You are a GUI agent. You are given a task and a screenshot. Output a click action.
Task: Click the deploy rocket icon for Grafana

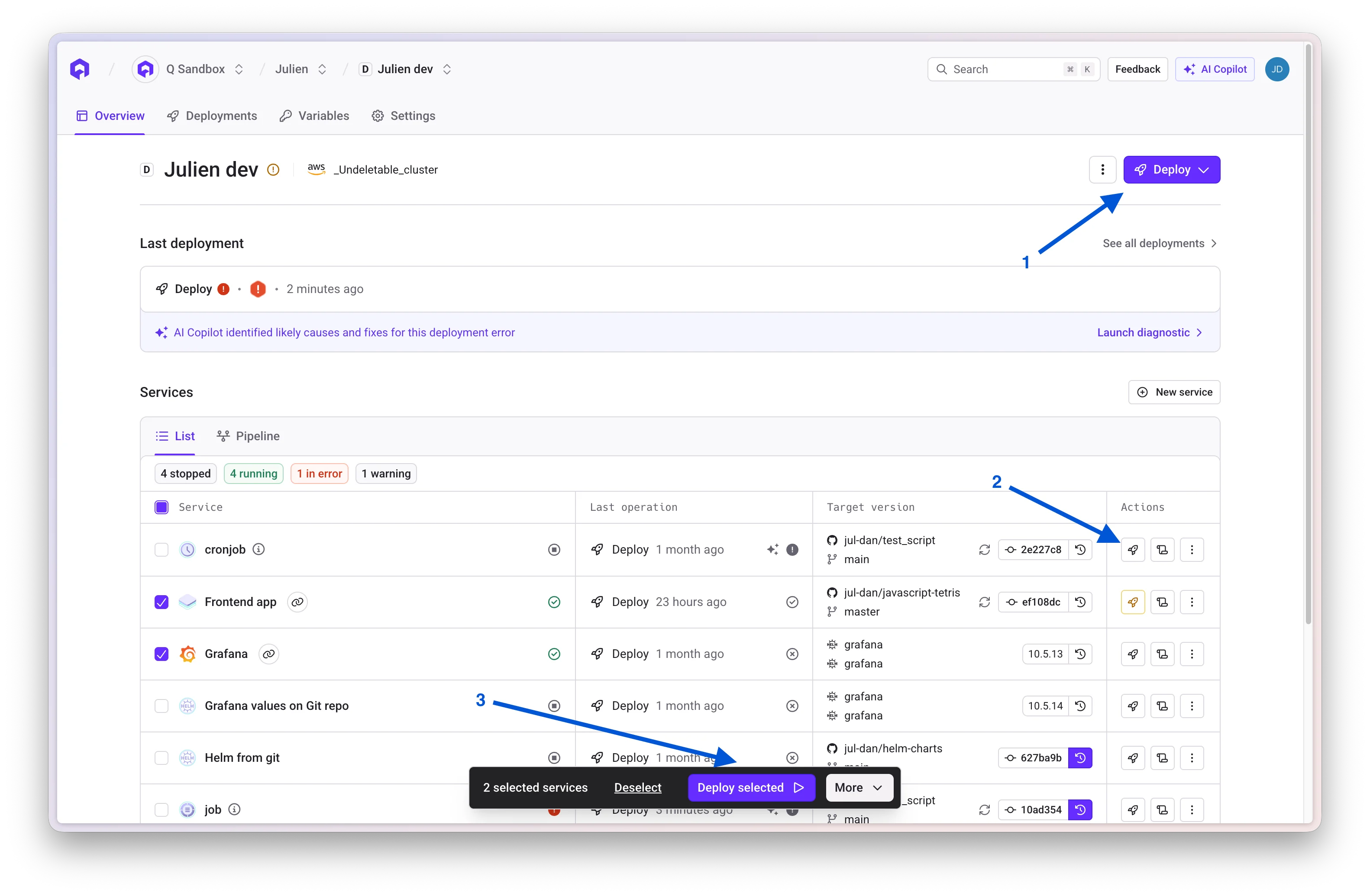click(1132, 654)
